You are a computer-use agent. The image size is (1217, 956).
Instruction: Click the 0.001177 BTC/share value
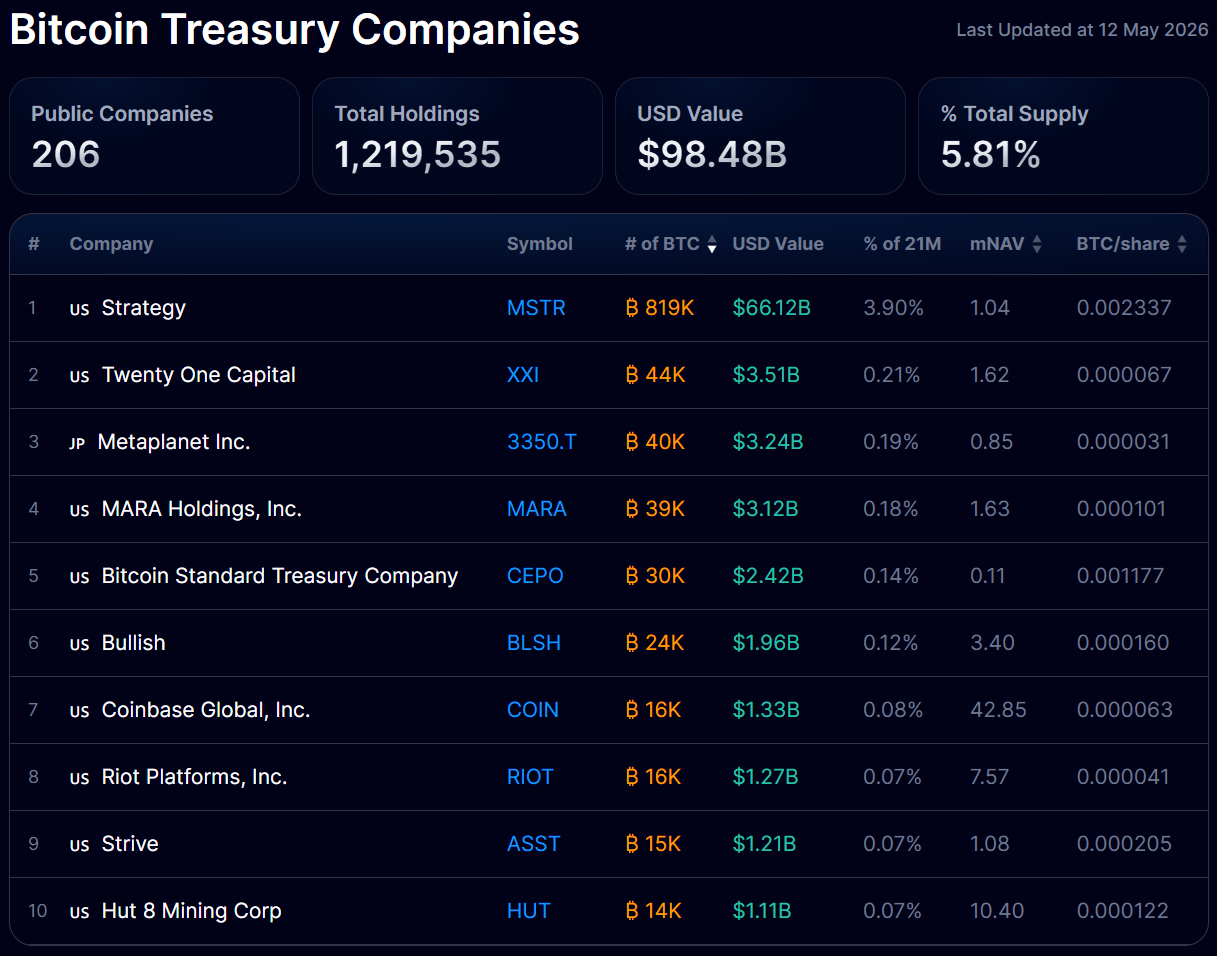(x=1121, y=576)
